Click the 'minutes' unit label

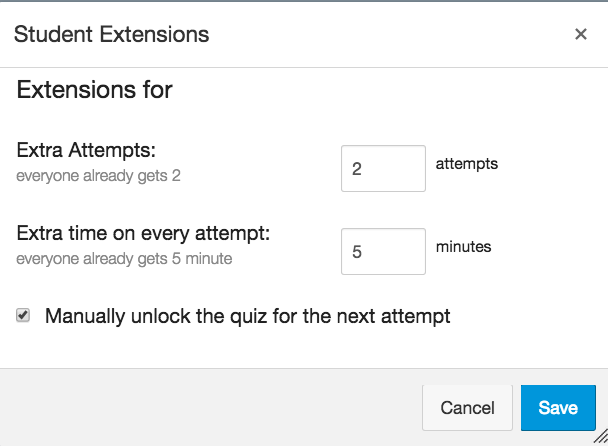point(464,246)
